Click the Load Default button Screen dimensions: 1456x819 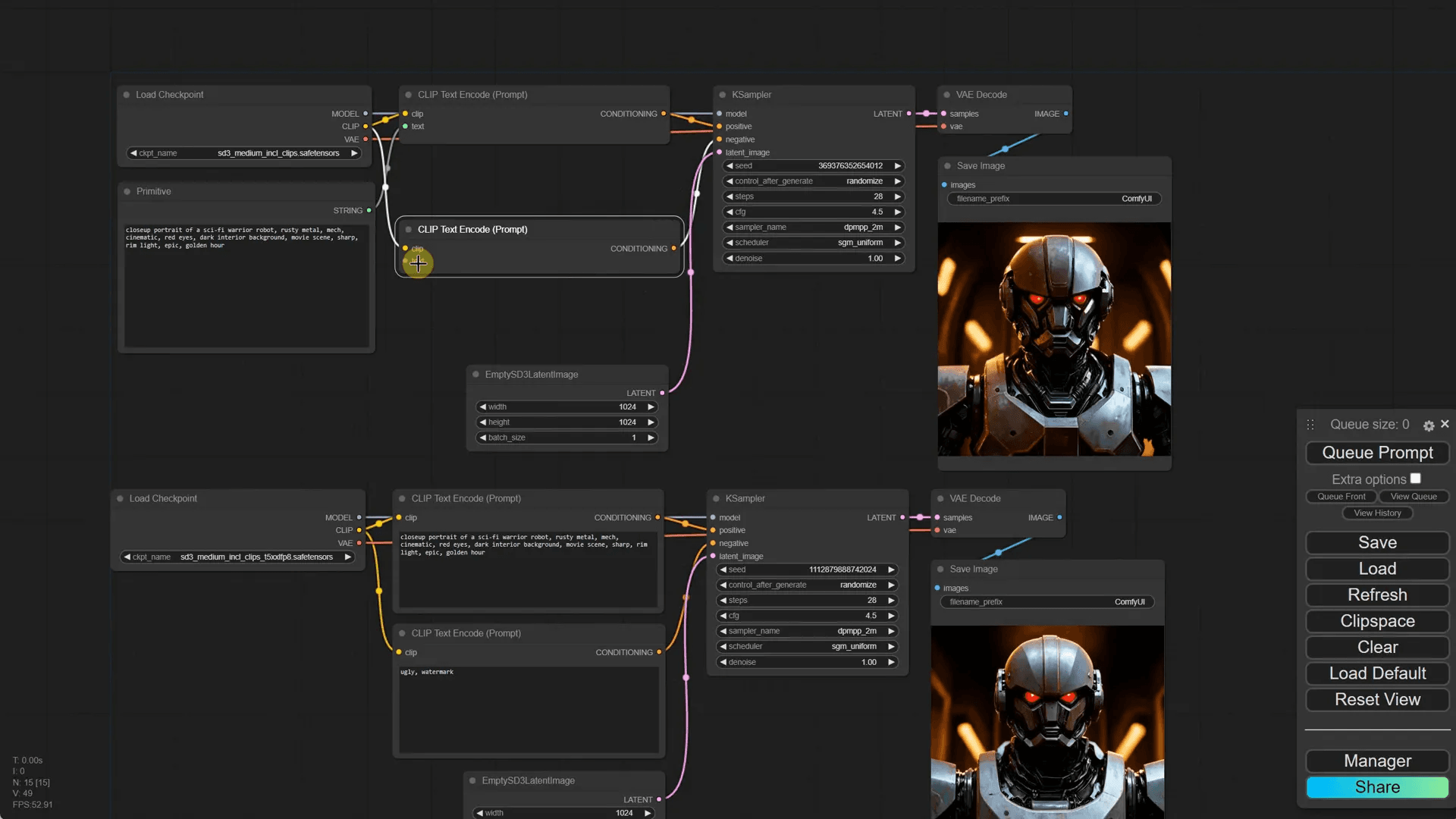pos(1377,673)
